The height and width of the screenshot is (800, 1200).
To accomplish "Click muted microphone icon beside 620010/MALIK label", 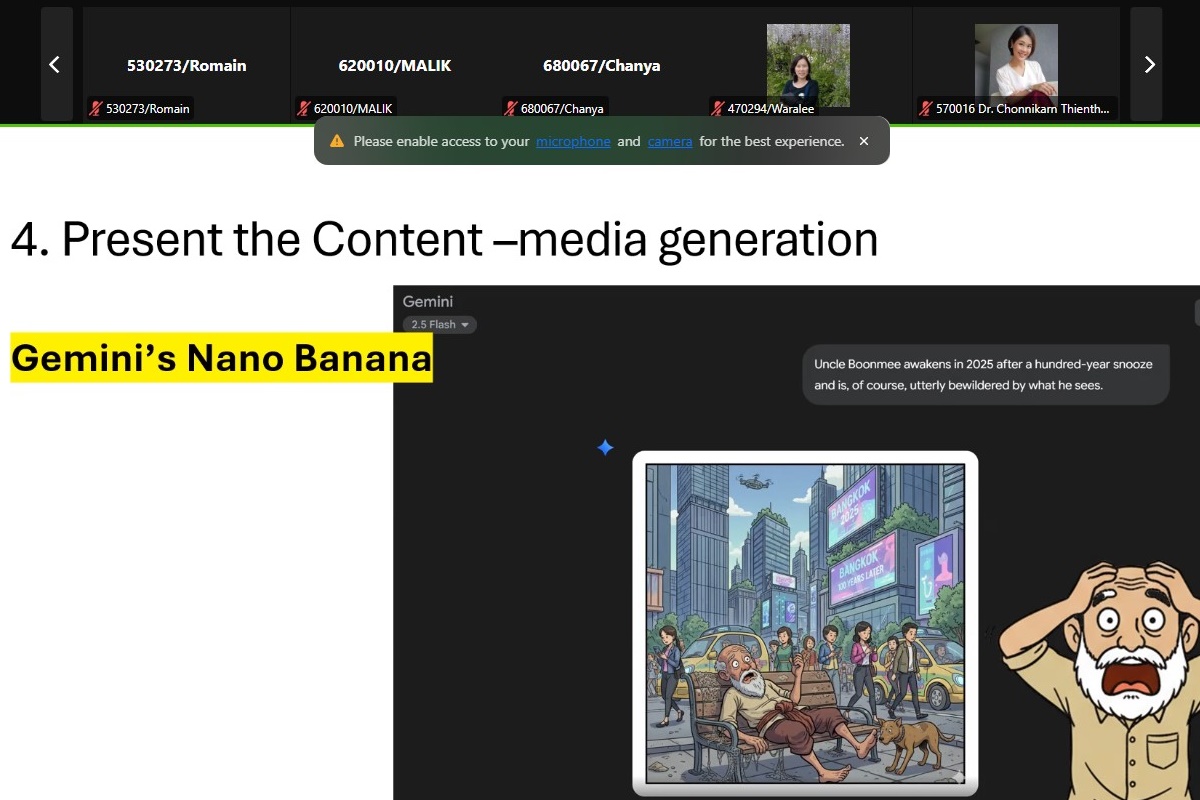I will point(304,109).
